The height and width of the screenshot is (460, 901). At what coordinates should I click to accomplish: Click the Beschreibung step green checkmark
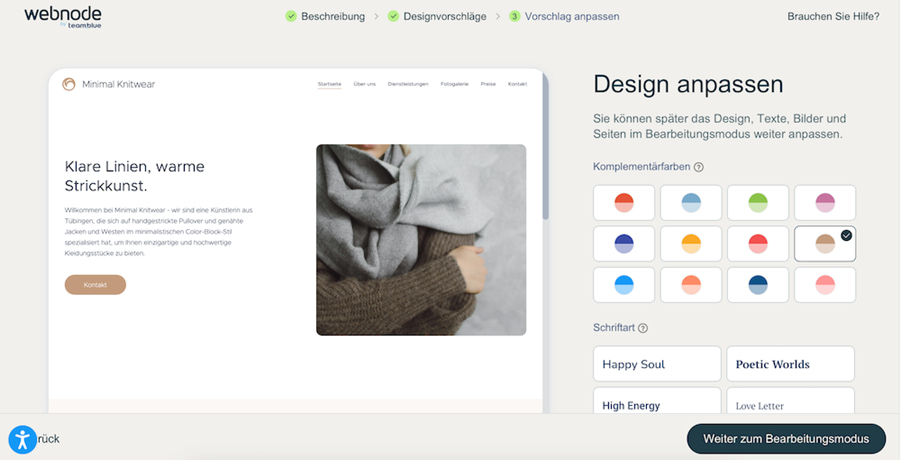291,16
